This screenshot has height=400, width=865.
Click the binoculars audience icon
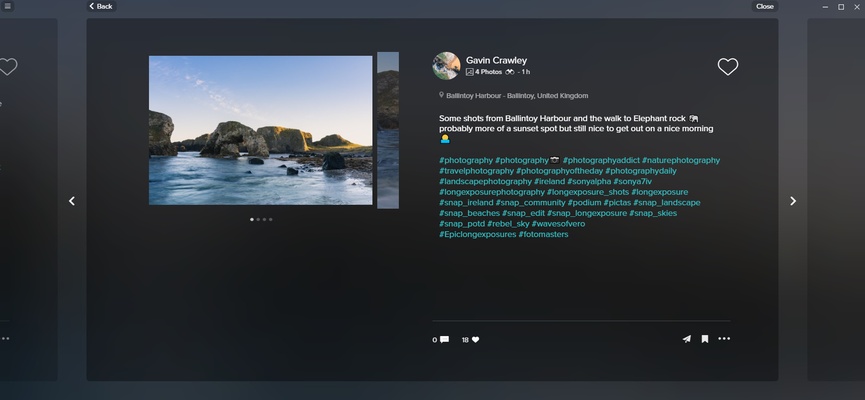coord(510,72)
